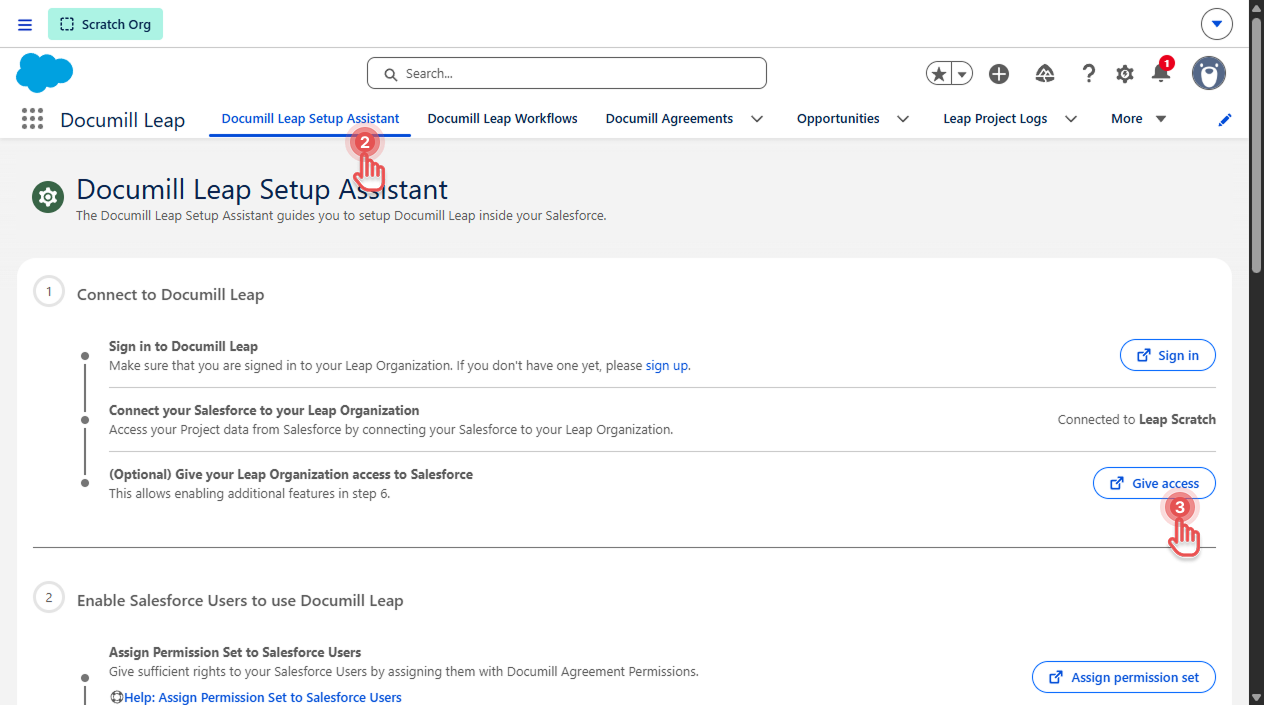
Task: Click the page vertical scrollbar thumb
Action: click(1256, 143)
